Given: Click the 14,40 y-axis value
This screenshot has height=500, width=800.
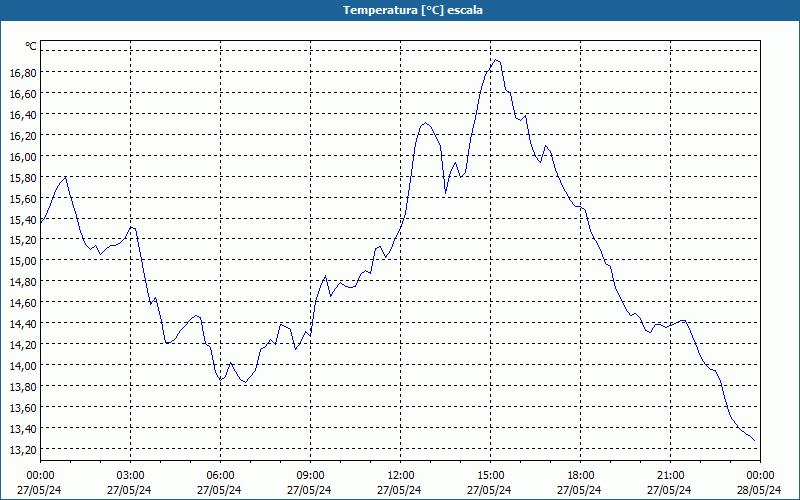Looking at the screenshot, I should pos(23,324).
